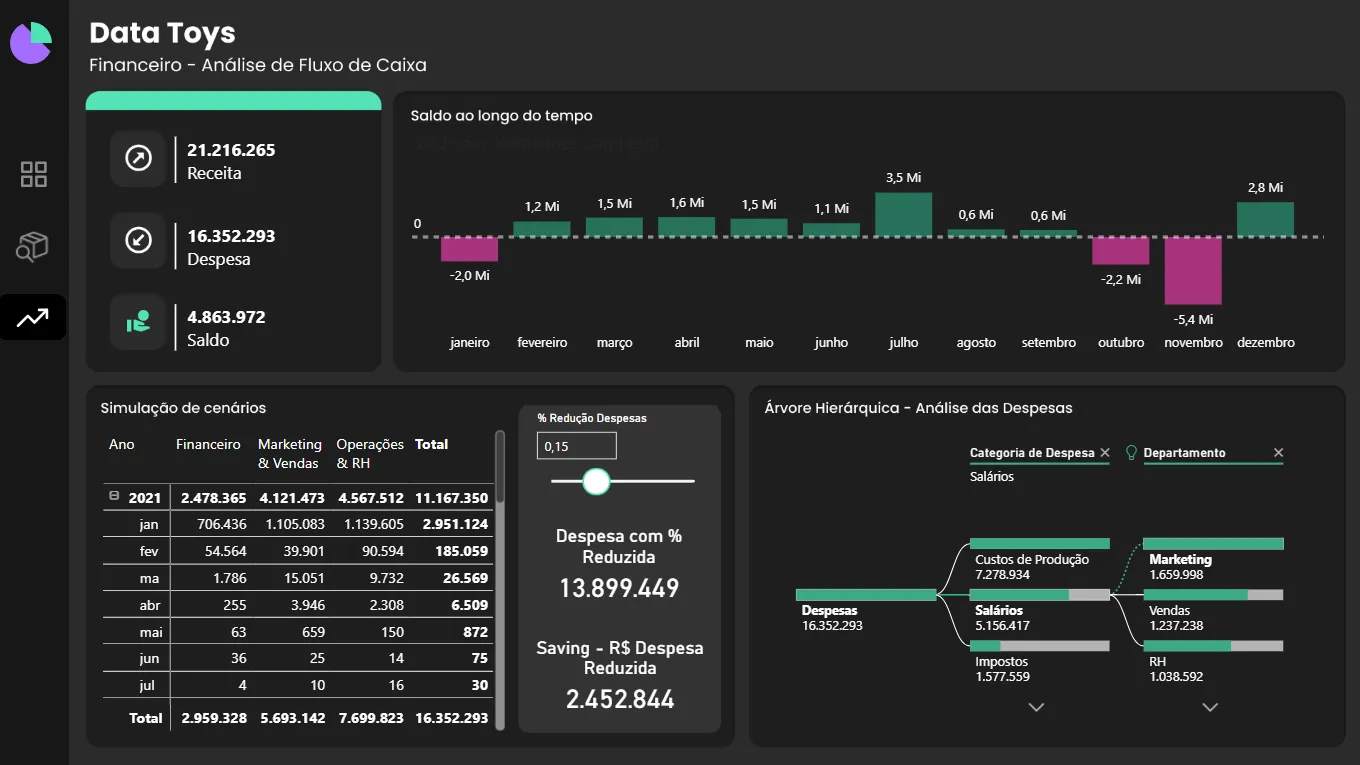1360x765 pixels.
Task: Click the Operações & RH column header
Action: click(370, 453)
